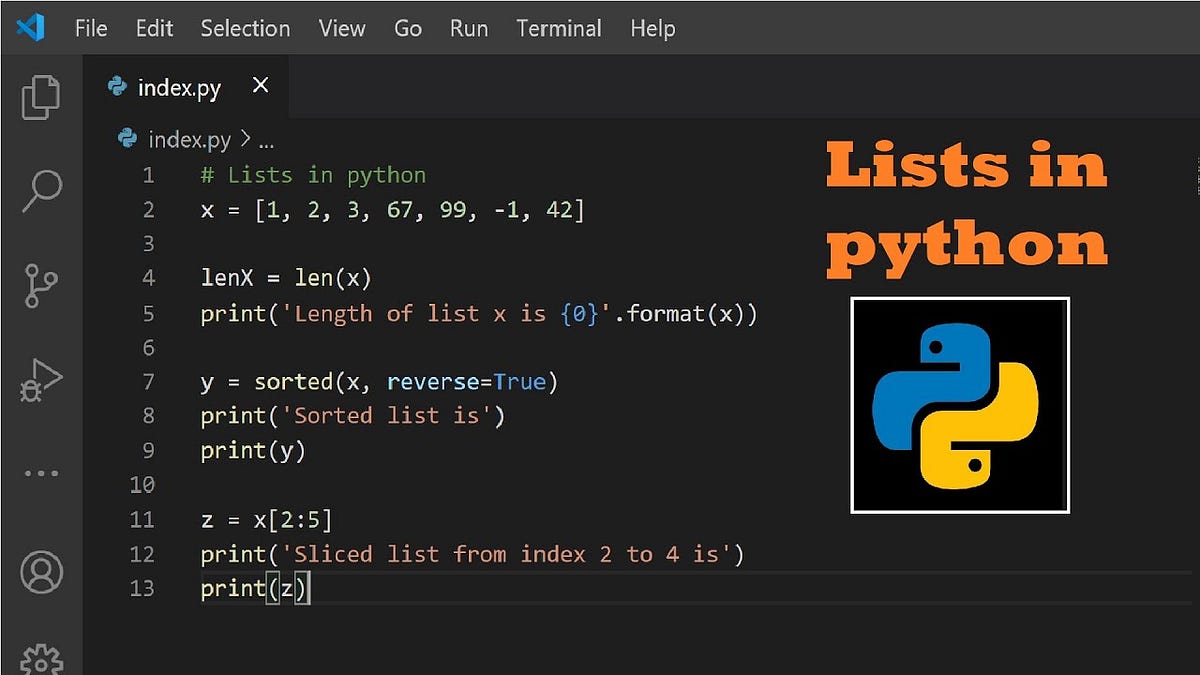Click line number 1 in the gutter
This screenshot has width=1200, height=675.
(x=149, y=175)
